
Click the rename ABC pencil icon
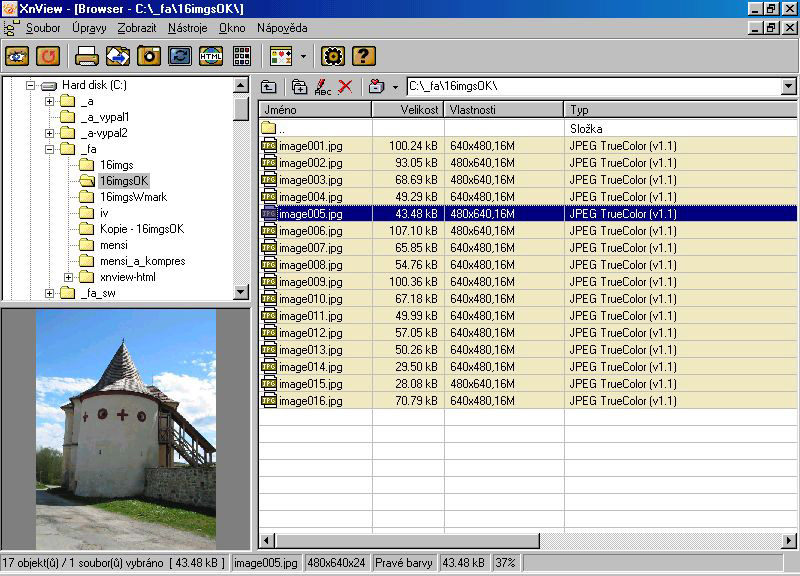pyautogui.click(x=322, y=87)
